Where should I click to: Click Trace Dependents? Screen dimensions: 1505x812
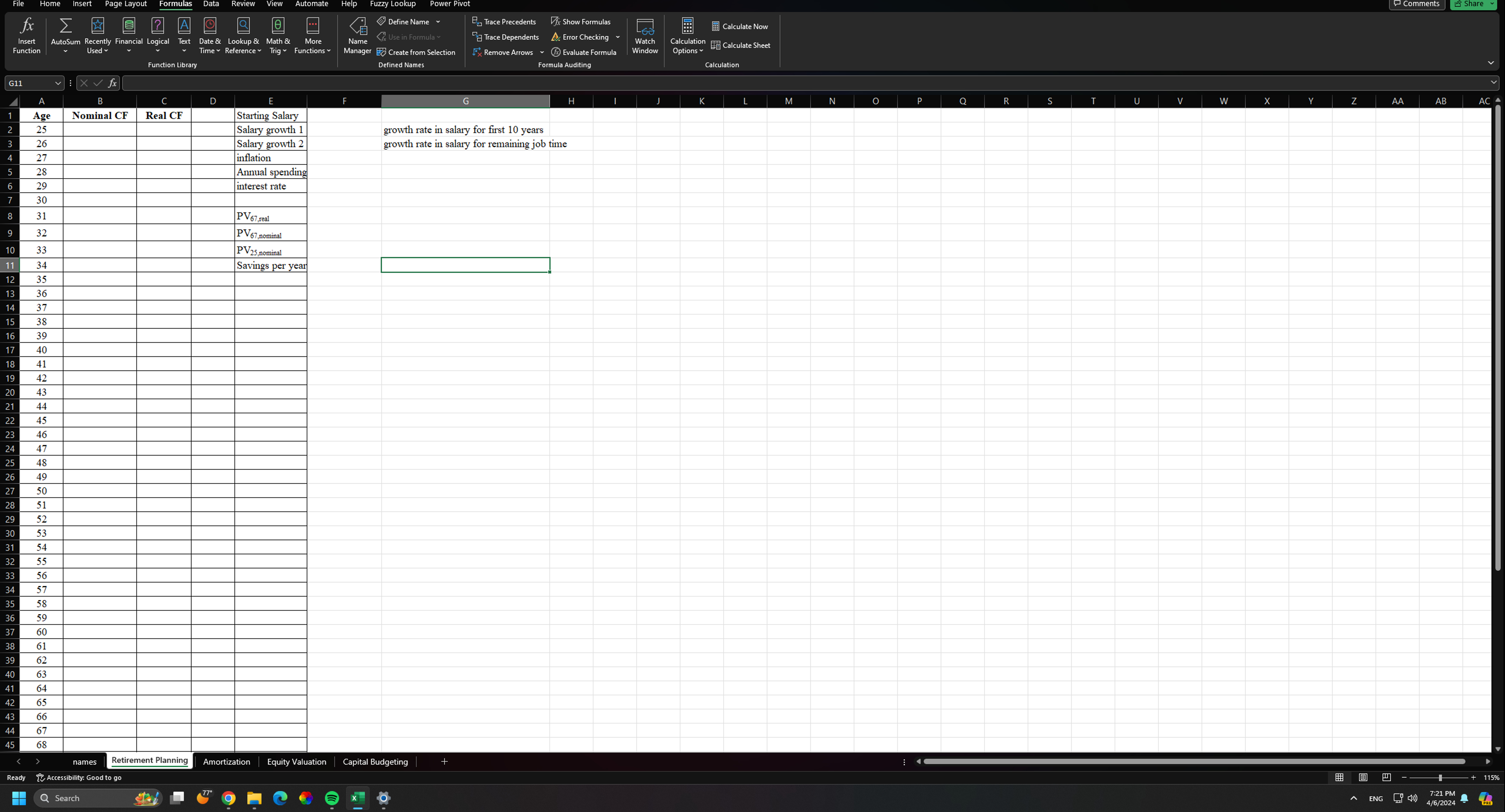point(506,37)
